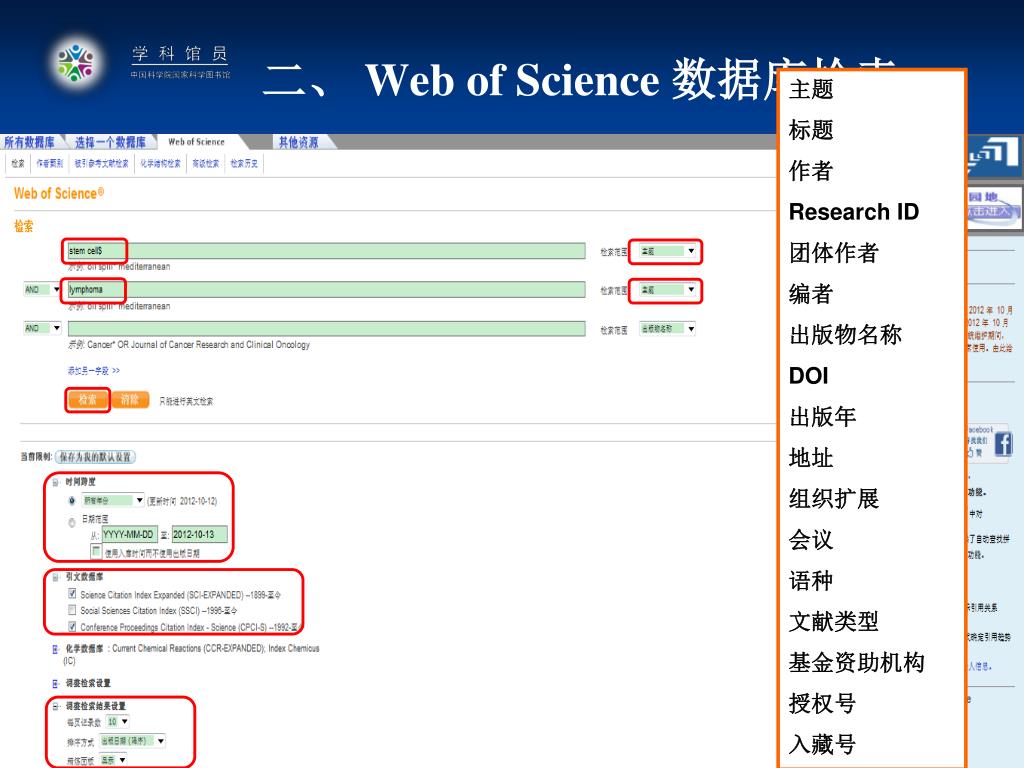Choose 地址 in the field list
The image size is (1024, 768).
tap(811, 458)
